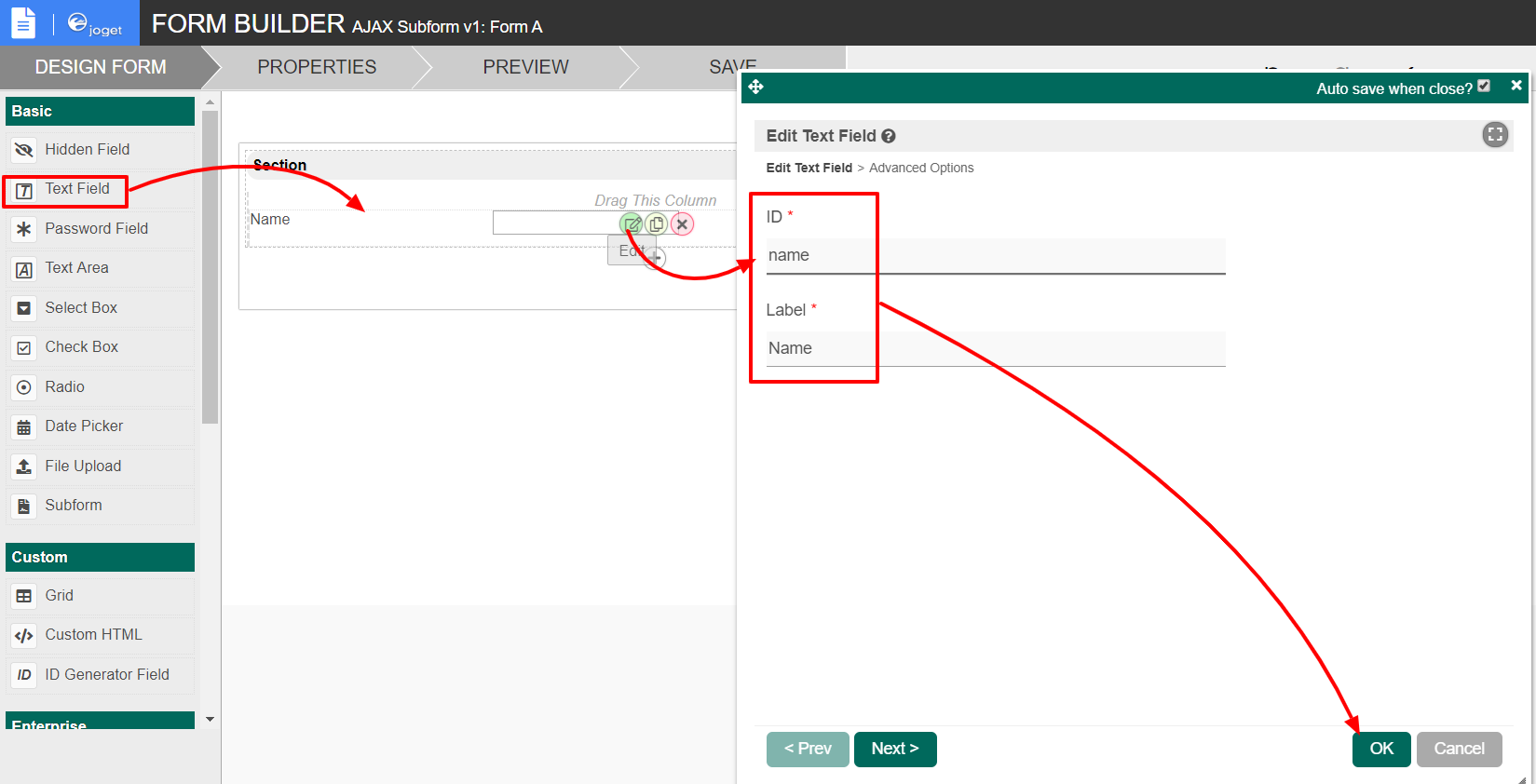Screen dimensions: 1536x784
Task: Open the PREVIEW step tab
Action: click(525, 67)
